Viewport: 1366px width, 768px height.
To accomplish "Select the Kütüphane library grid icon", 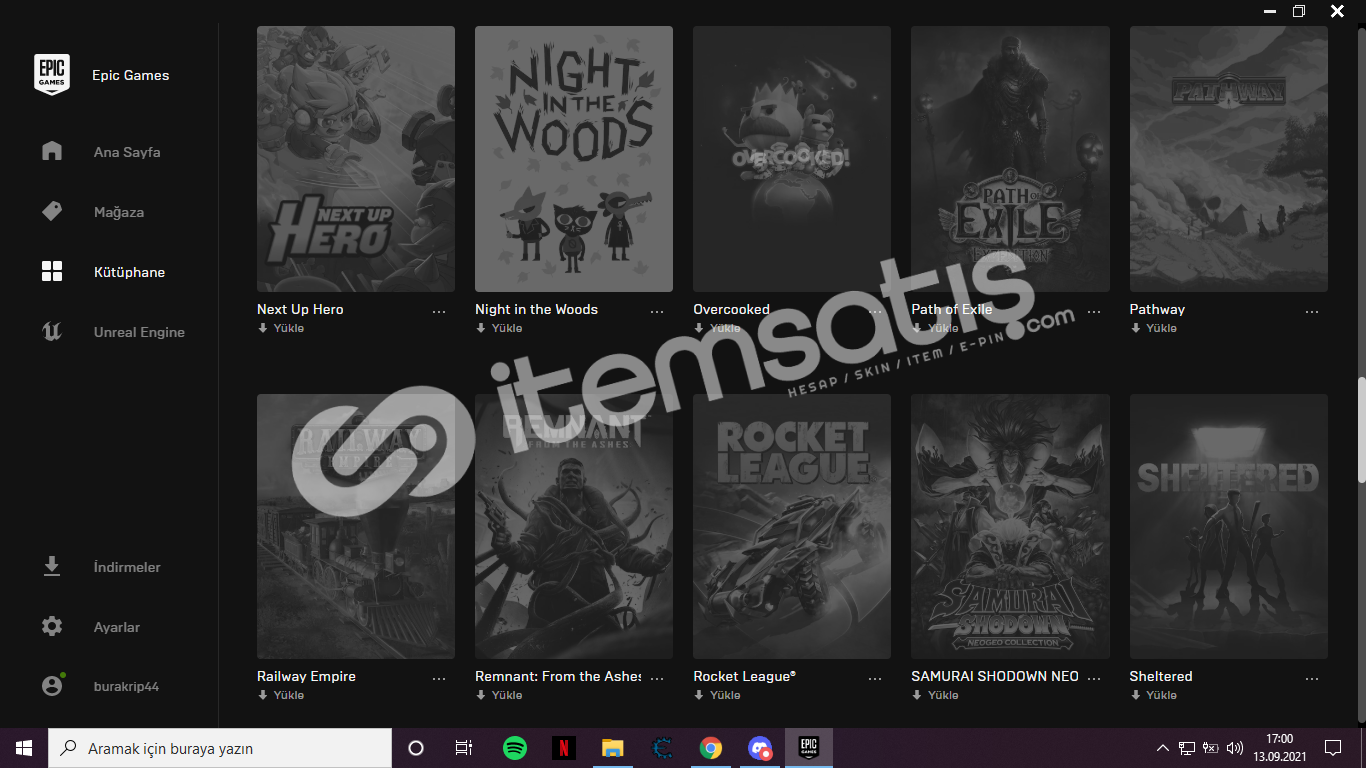I will 52,271.
